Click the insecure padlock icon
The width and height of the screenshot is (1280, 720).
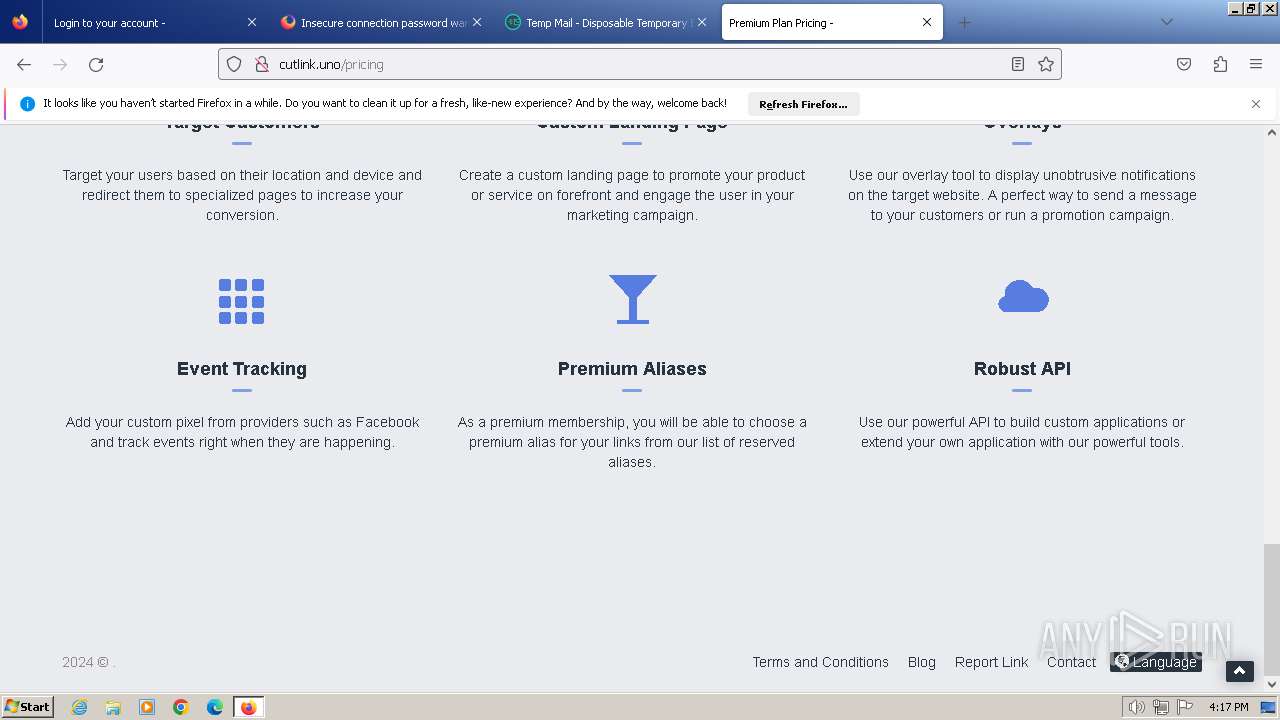[x=262, y=64]
